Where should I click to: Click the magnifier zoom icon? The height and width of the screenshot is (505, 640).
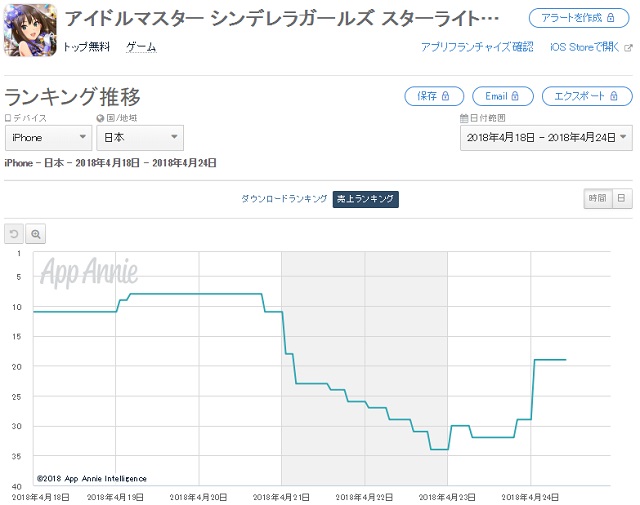pyautogui.click(x=36, y=234)
